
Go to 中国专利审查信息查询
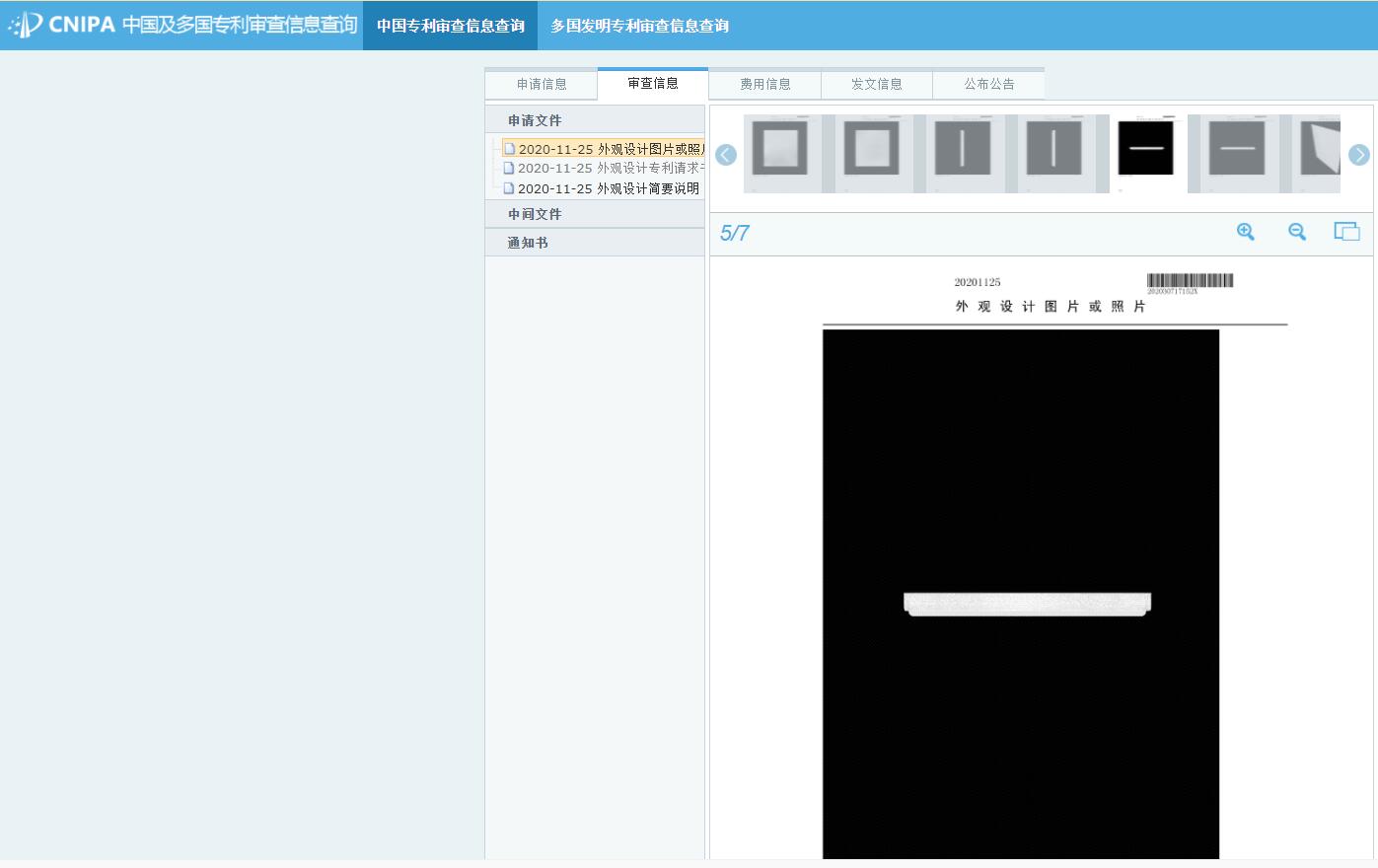point(451,26)
